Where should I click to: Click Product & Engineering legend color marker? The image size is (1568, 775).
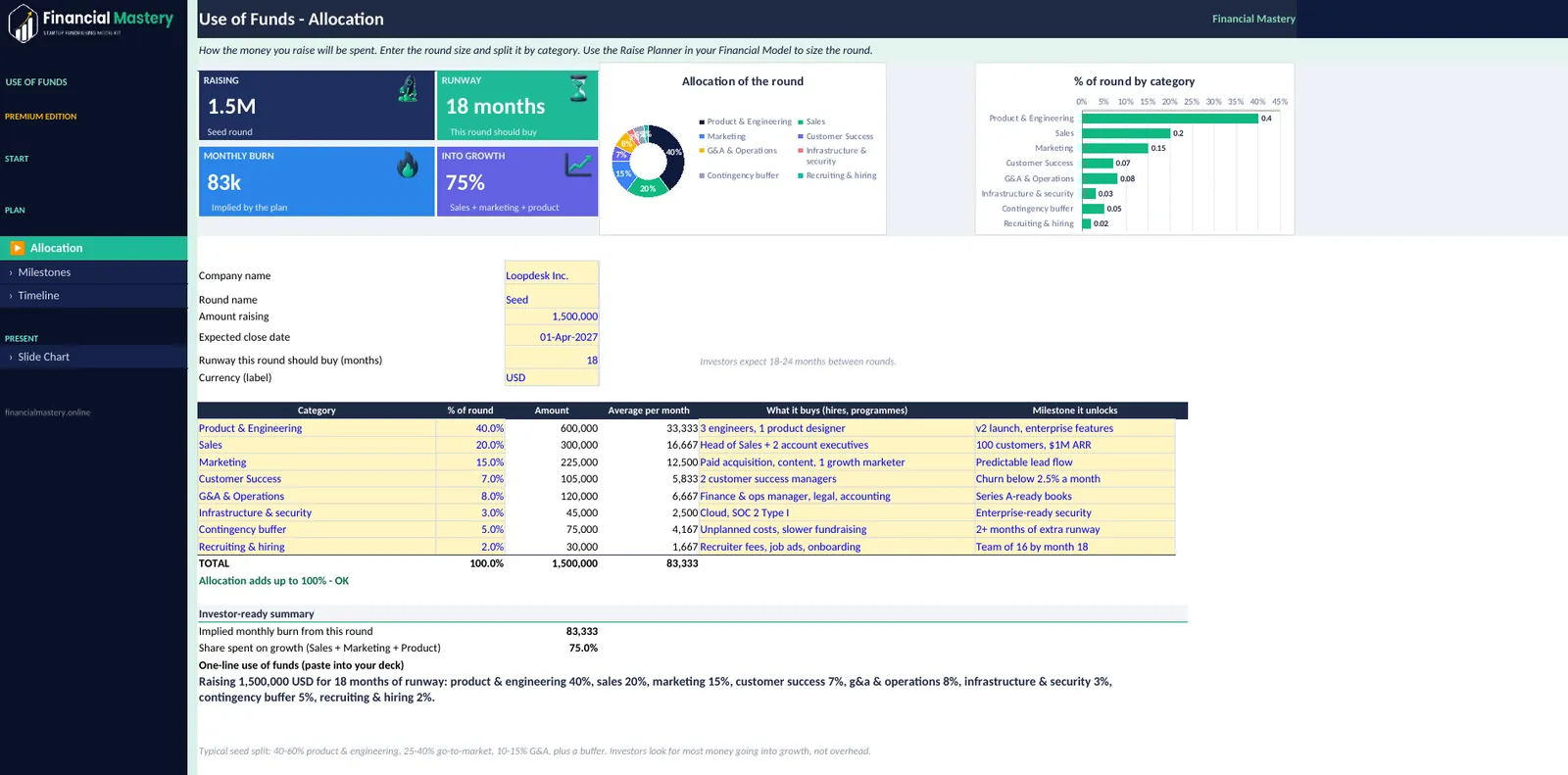point(702,121)
